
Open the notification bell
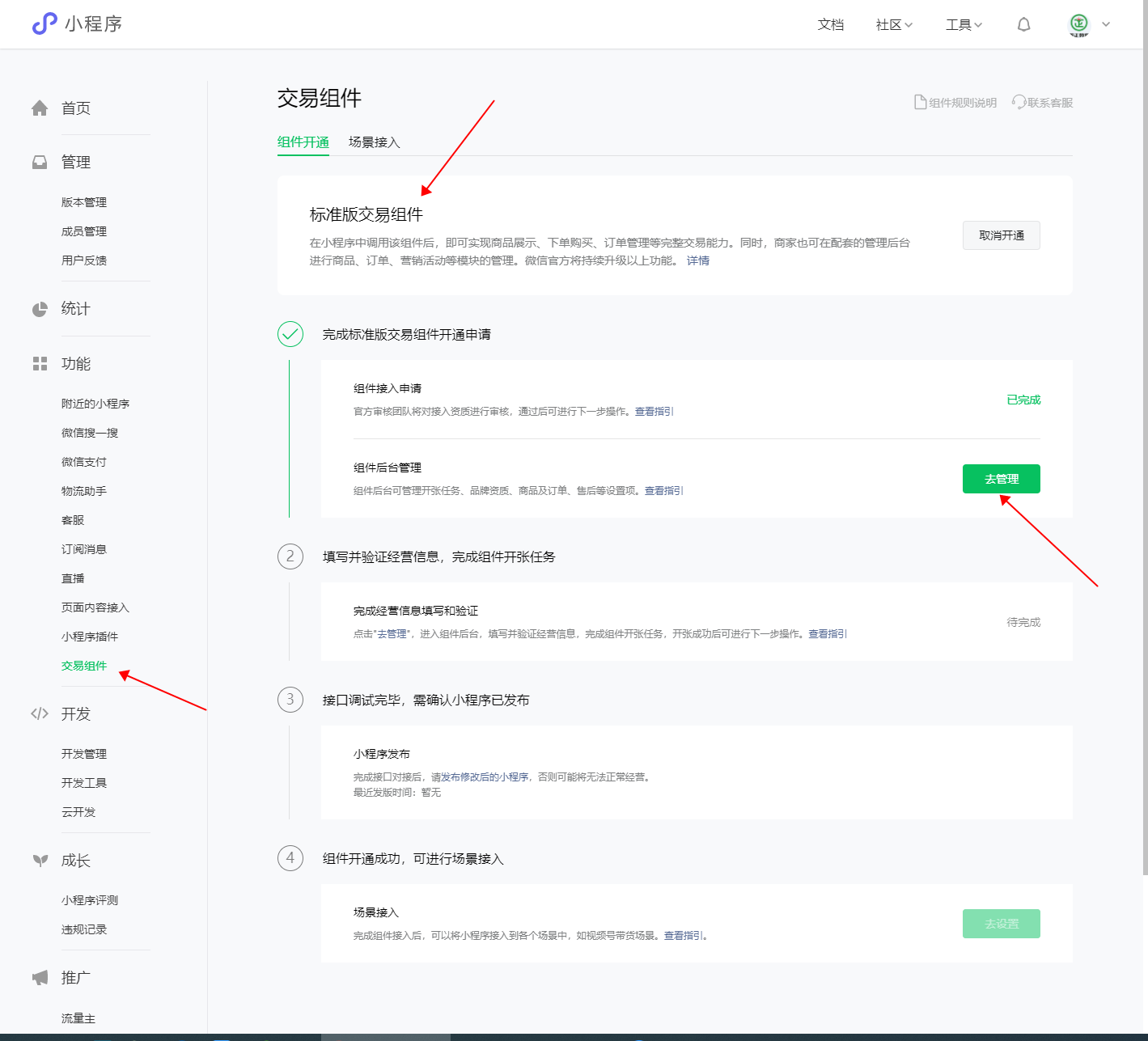1023,24
